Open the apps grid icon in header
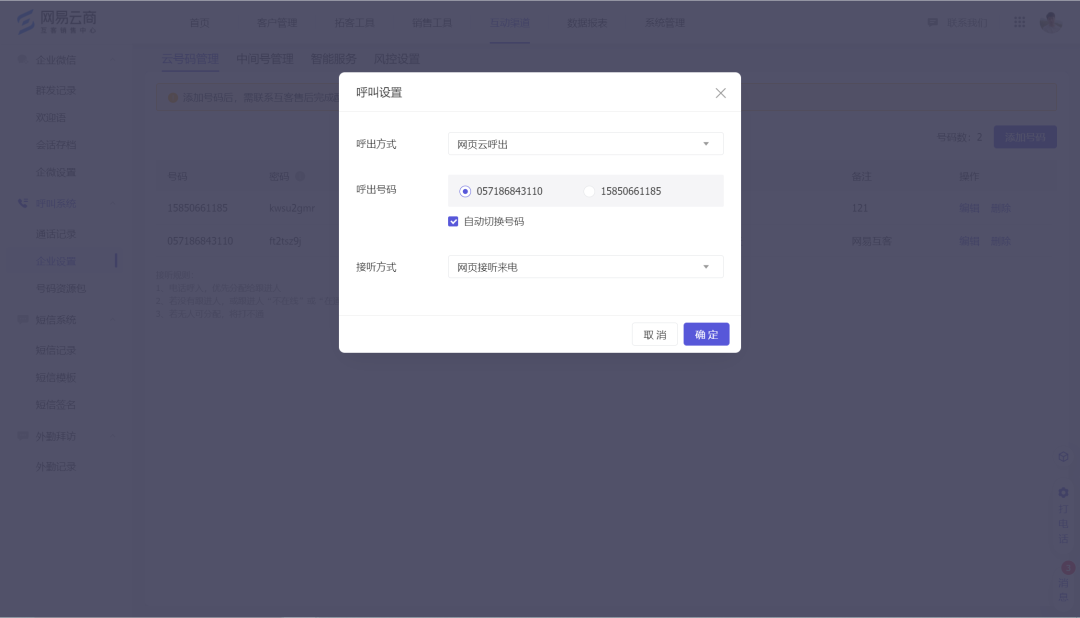The width and height of the screenshot is (1080, 618). click(1019, 21)
